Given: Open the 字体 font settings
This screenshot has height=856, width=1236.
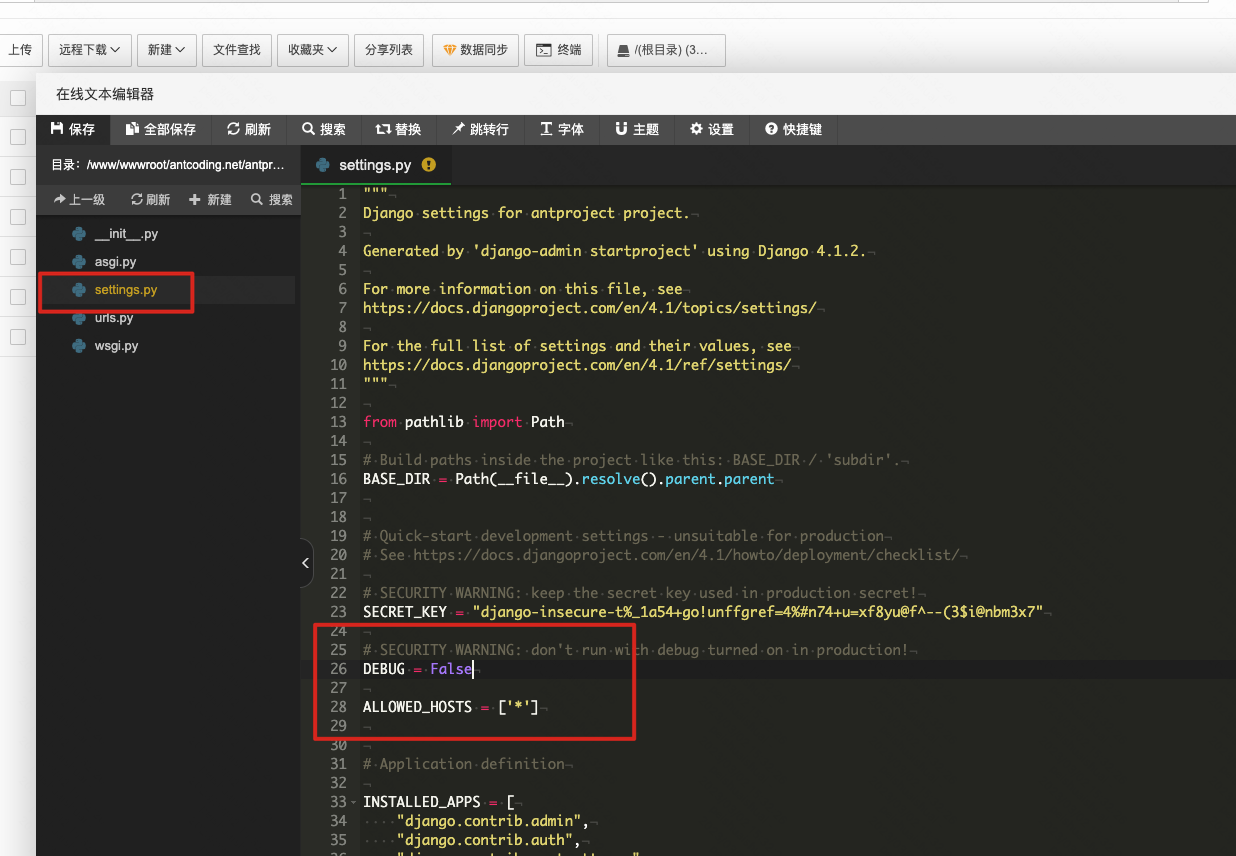Looking at the screenshot, I should [562, 129].
